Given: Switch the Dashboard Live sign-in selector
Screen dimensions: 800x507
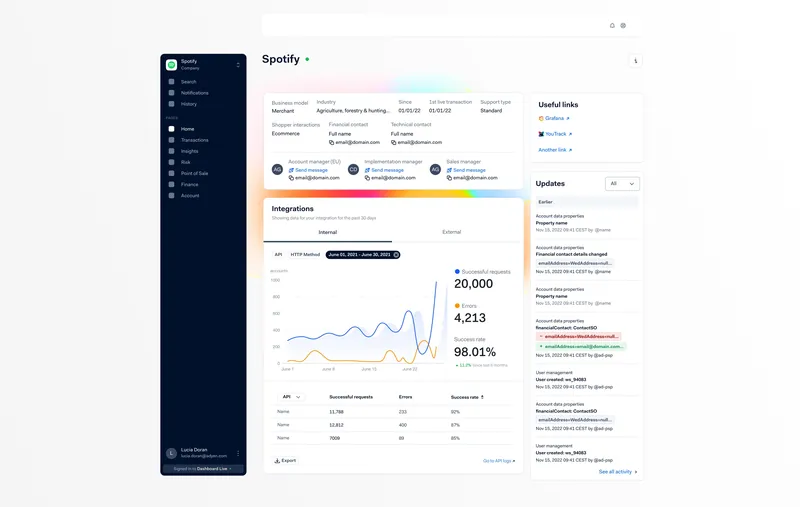Looking at the screenshot, I should pyautogui.click(x=203, y=469).
